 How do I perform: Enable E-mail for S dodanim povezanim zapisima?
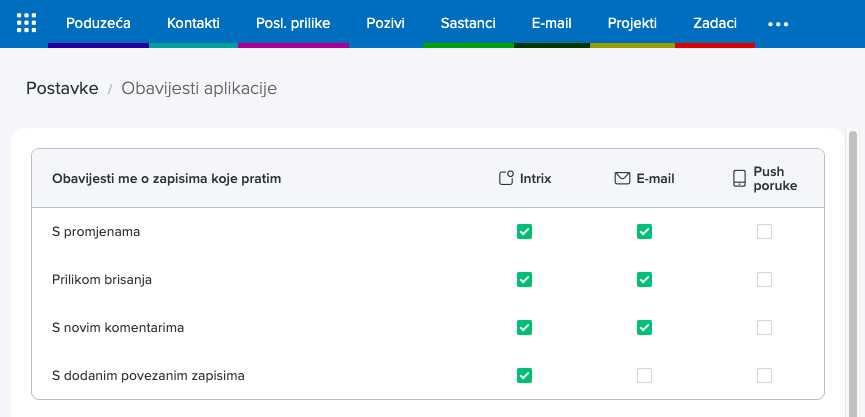644,376
